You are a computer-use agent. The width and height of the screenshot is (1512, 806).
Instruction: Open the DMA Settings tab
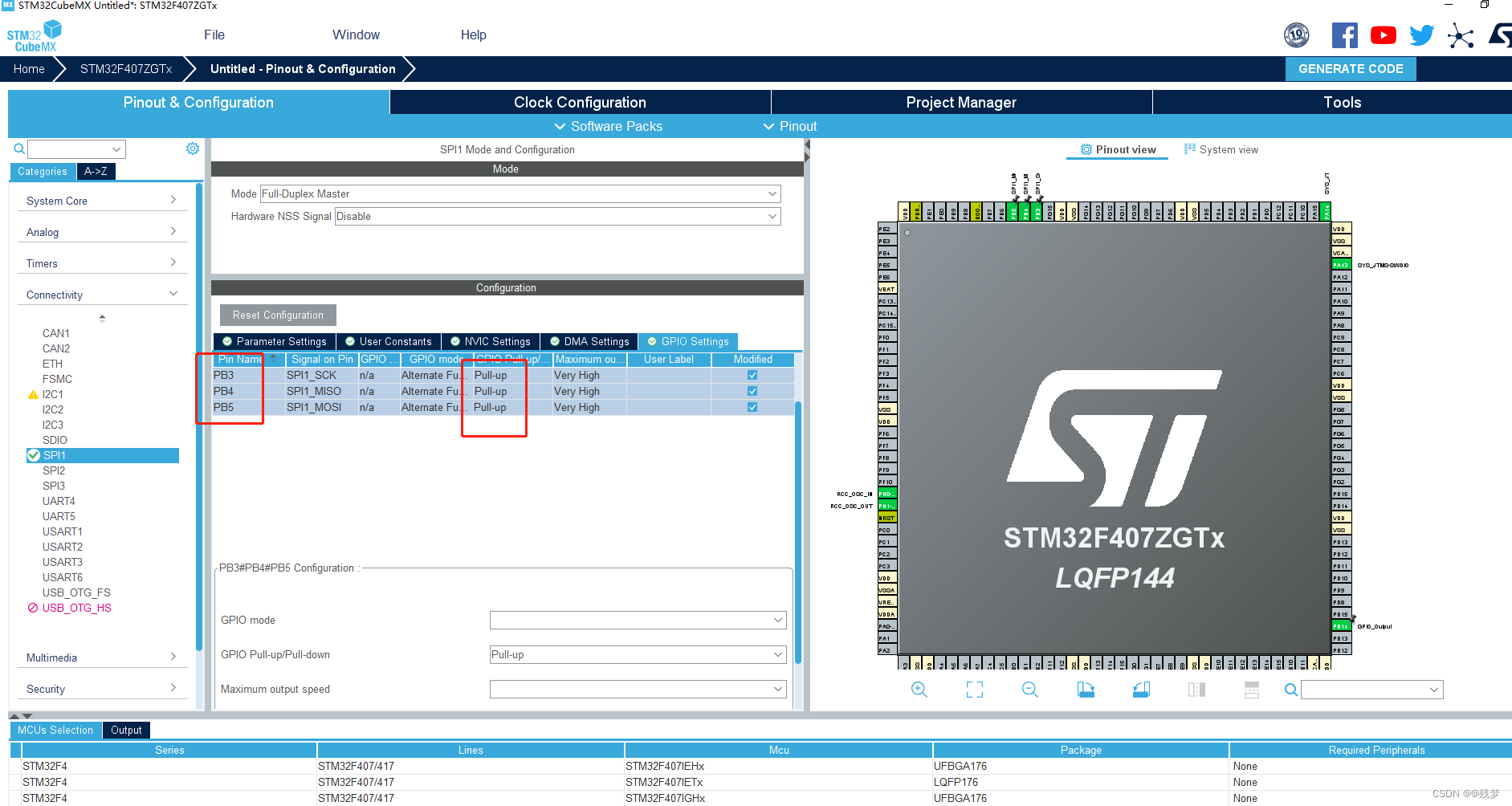point(589,341)
